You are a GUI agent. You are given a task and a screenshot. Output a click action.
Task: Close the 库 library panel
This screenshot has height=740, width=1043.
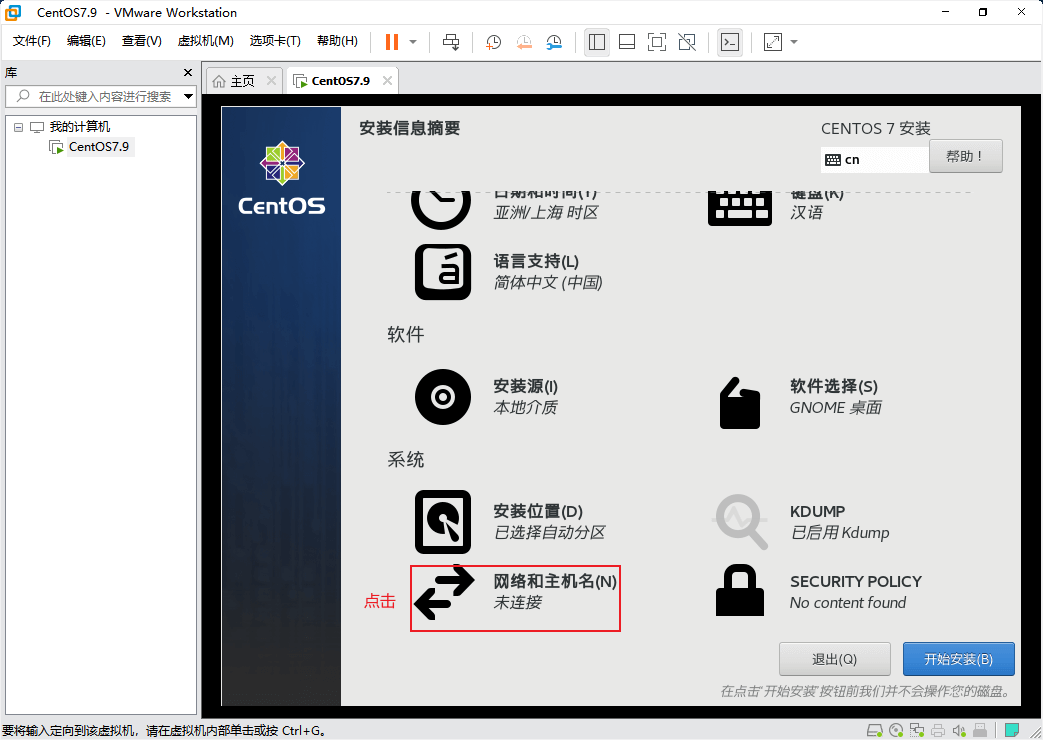188,73
